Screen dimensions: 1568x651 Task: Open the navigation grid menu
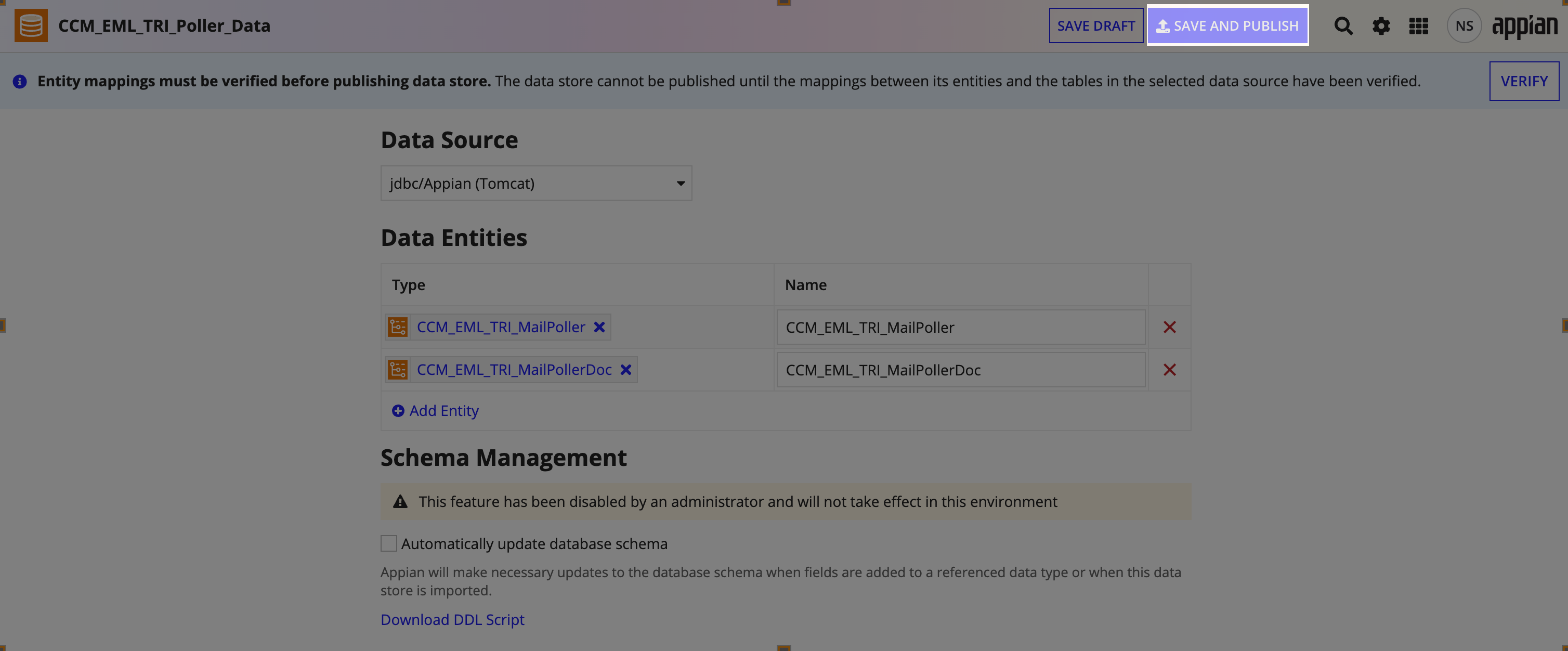coord(1418,26)
